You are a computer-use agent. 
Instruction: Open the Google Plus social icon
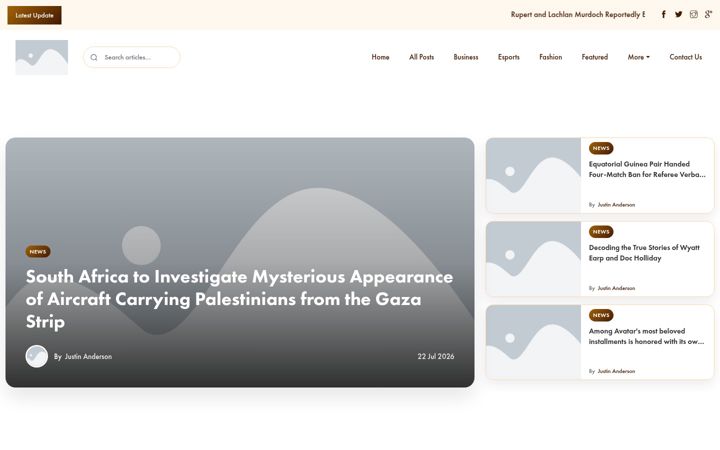pyautogui.click(x=709, y=14)
